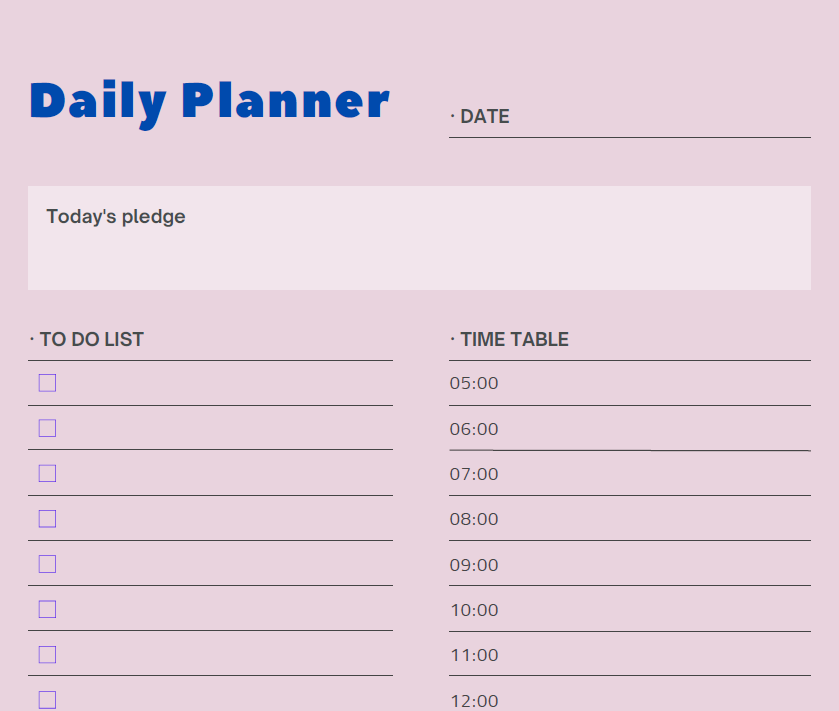Select the 07:00 time row

point(629,474)
